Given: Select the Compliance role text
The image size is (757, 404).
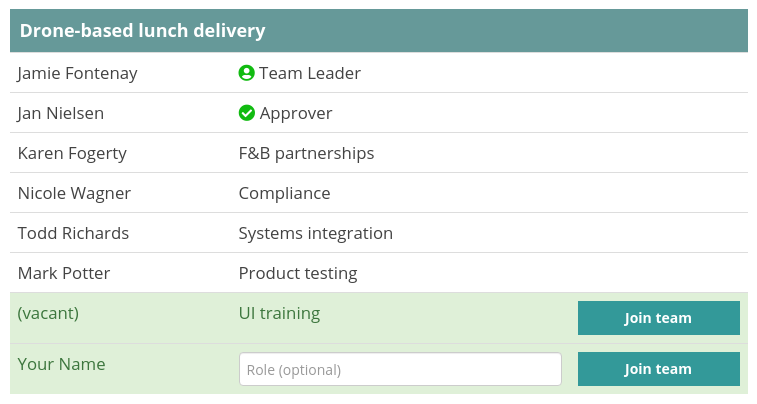Looking at the screenshot, I should 284,193.
